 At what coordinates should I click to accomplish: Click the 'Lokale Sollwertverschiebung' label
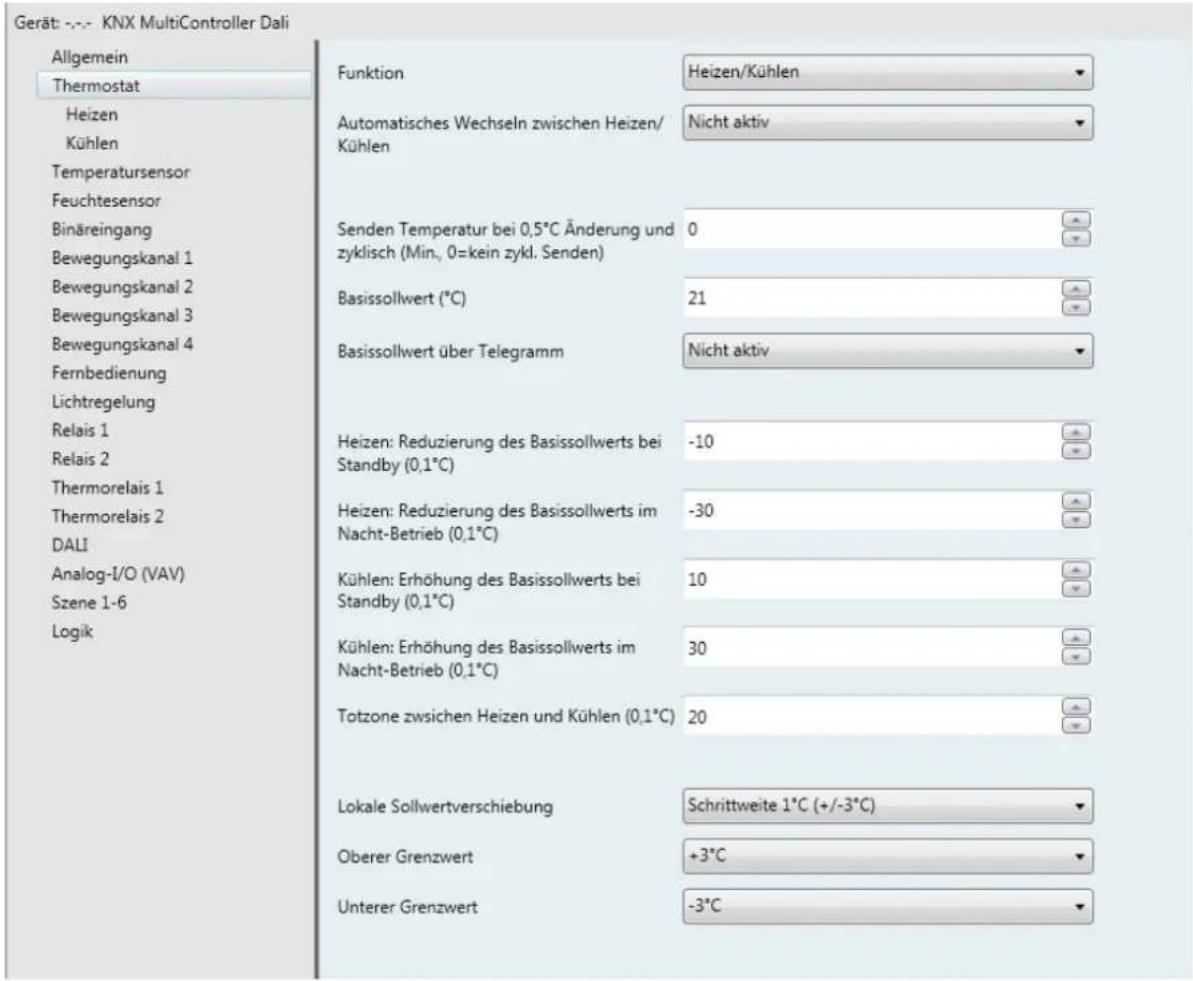click(x=445, y=807)
